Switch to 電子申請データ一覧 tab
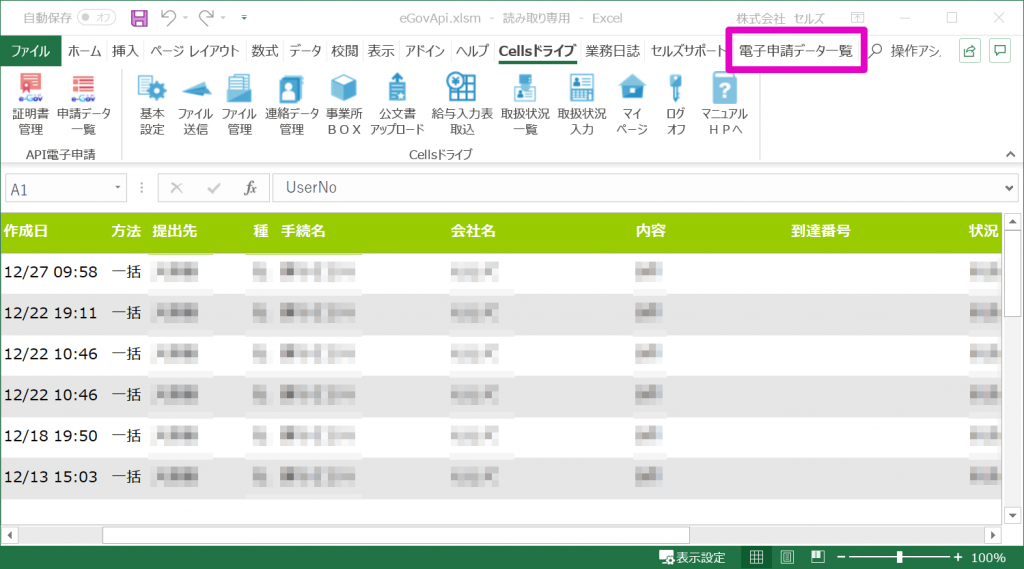Viewport: 1024px width, 569px height. coord(795,51)
